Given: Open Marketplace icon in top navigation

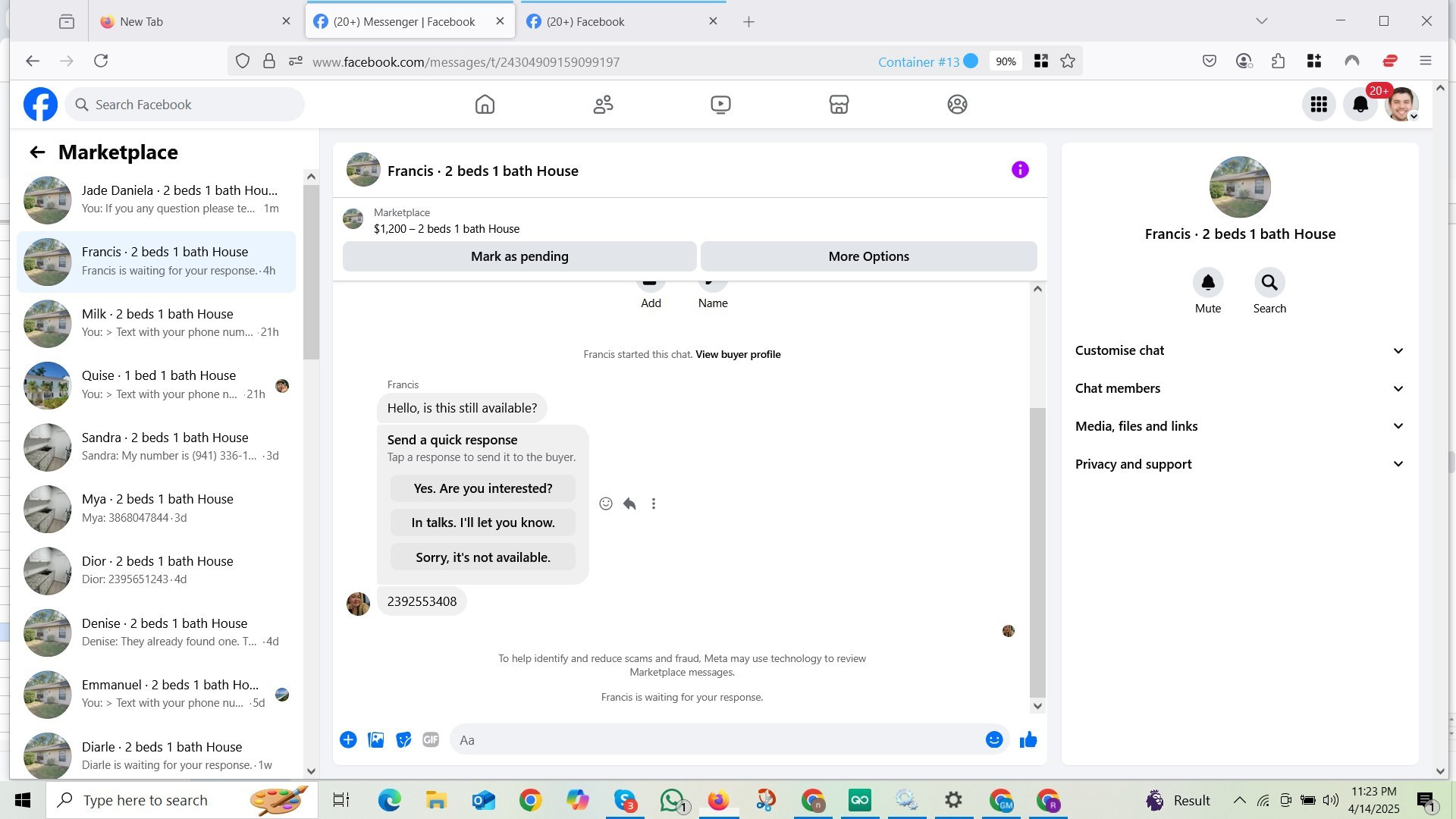Looking at the screenshot, I should point(839,105).
